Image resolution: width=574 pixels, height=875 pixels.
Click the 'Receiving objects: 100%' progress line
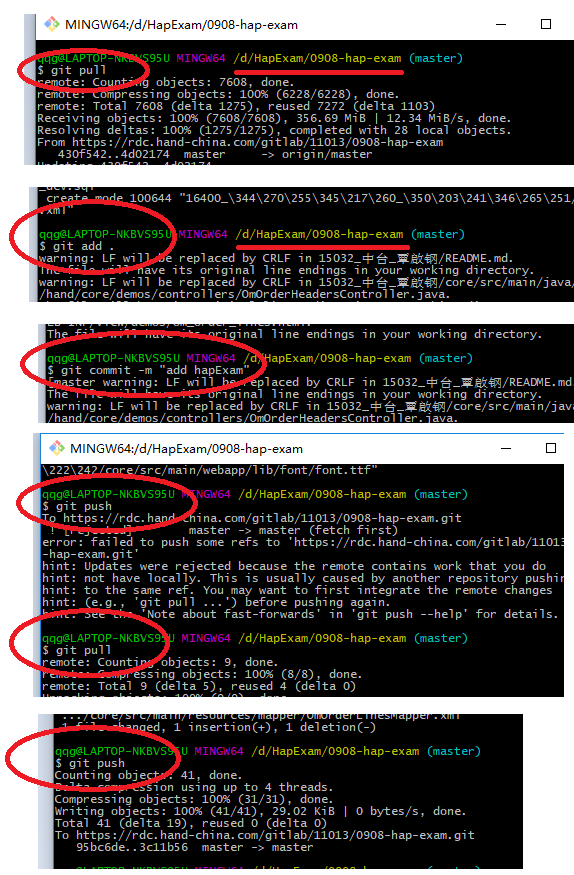coord(274,118)
